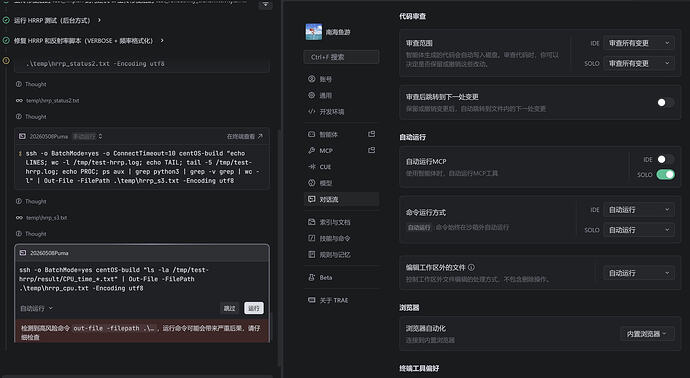Image resolution: width=690 pixels, height=378 pixels.
Task: Open the 规则与记忆 rules icon
Action: coord(312,254)
